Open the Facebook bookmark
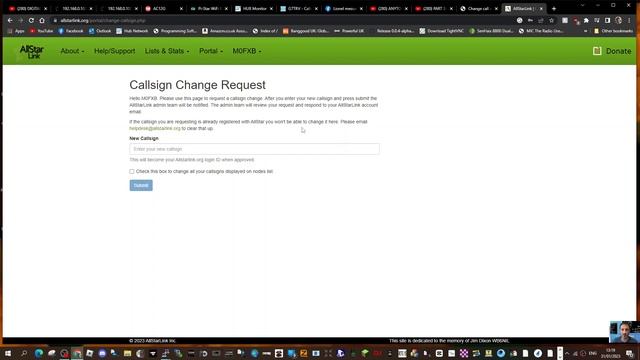The width and height of the screenshot is (640, 360). click(71, 31)
